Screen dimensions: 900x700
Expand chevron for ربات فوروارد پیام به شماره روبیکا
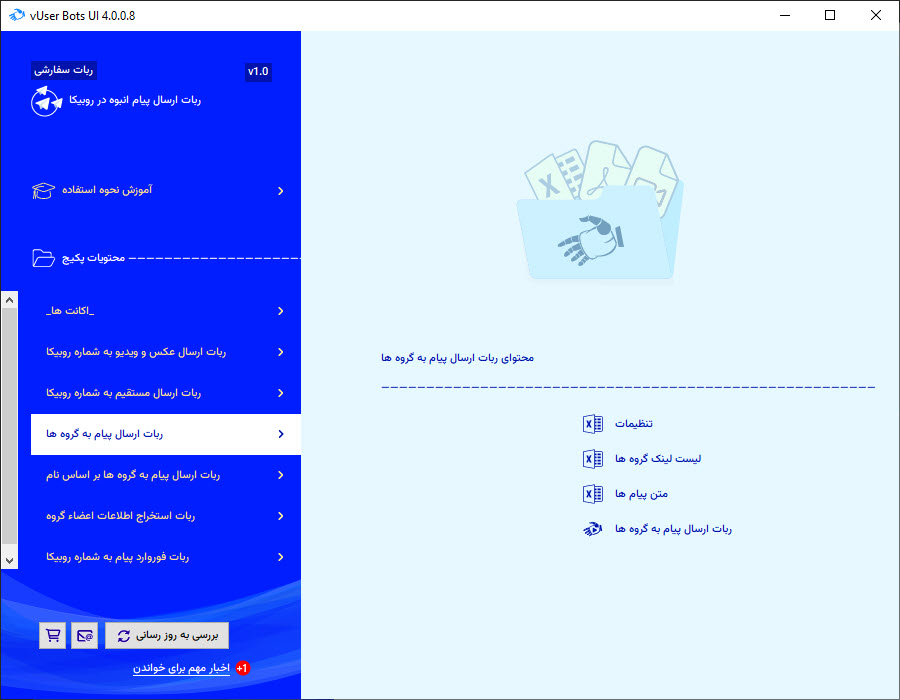(281, 557)
